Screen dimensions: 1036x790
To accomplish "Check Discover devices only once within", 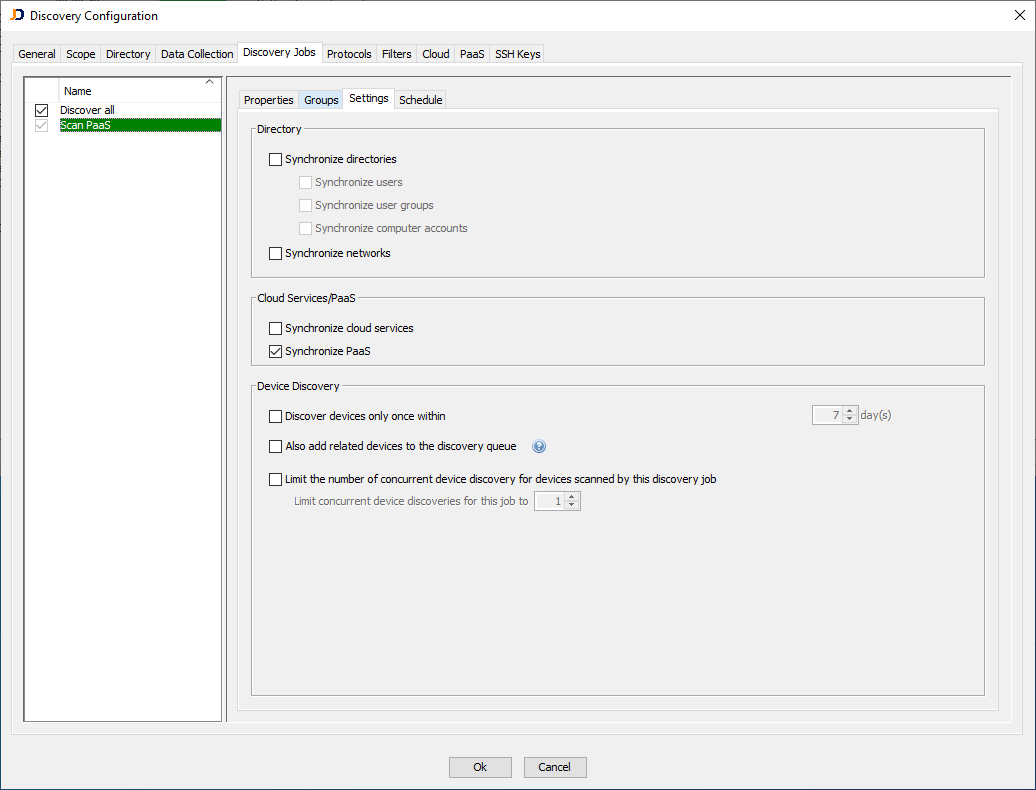I will pyautogui.click(x=276, y=416).
